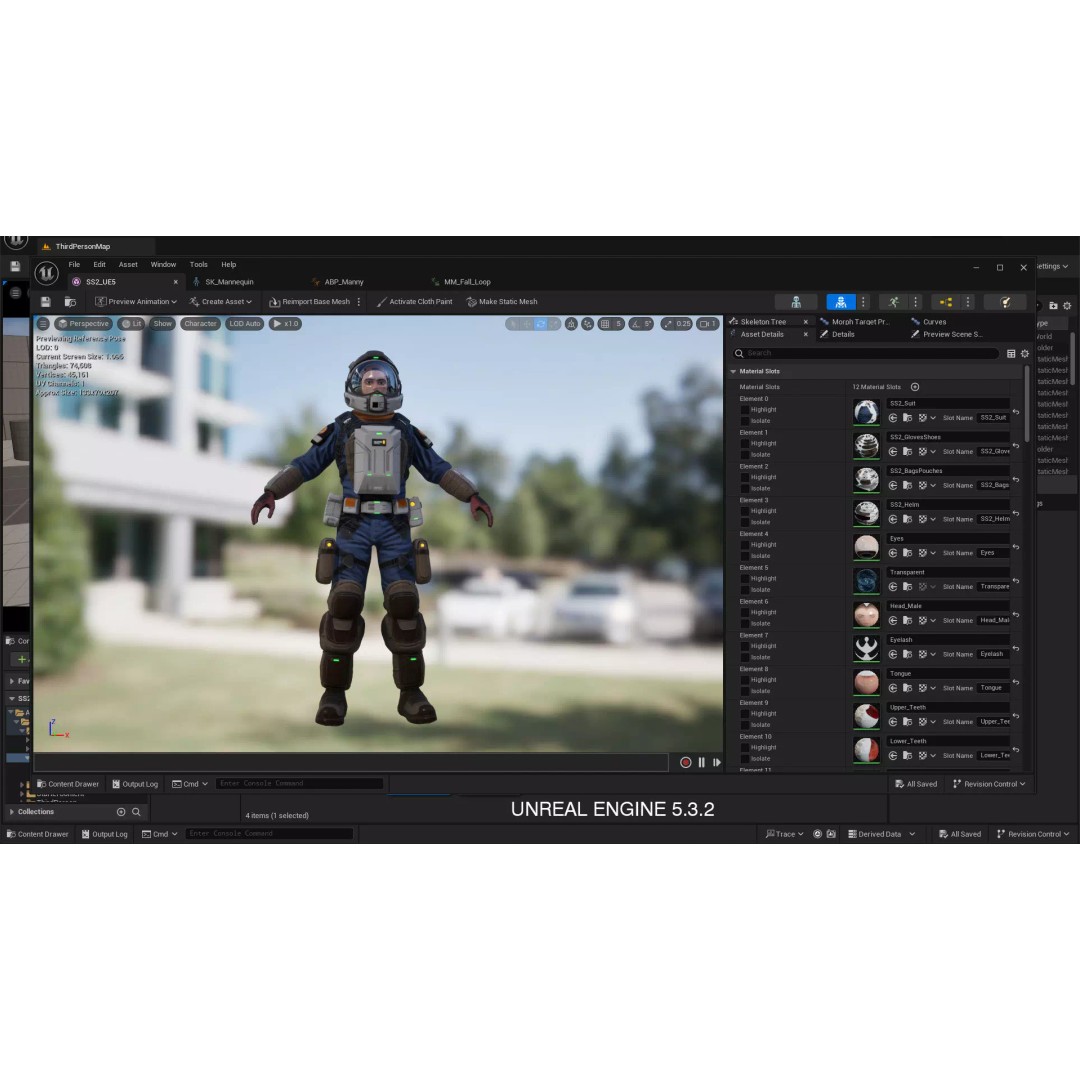1080x1080 pixels.
Task: Click Activate Cloth Paint button
Action: click(415, 302)
